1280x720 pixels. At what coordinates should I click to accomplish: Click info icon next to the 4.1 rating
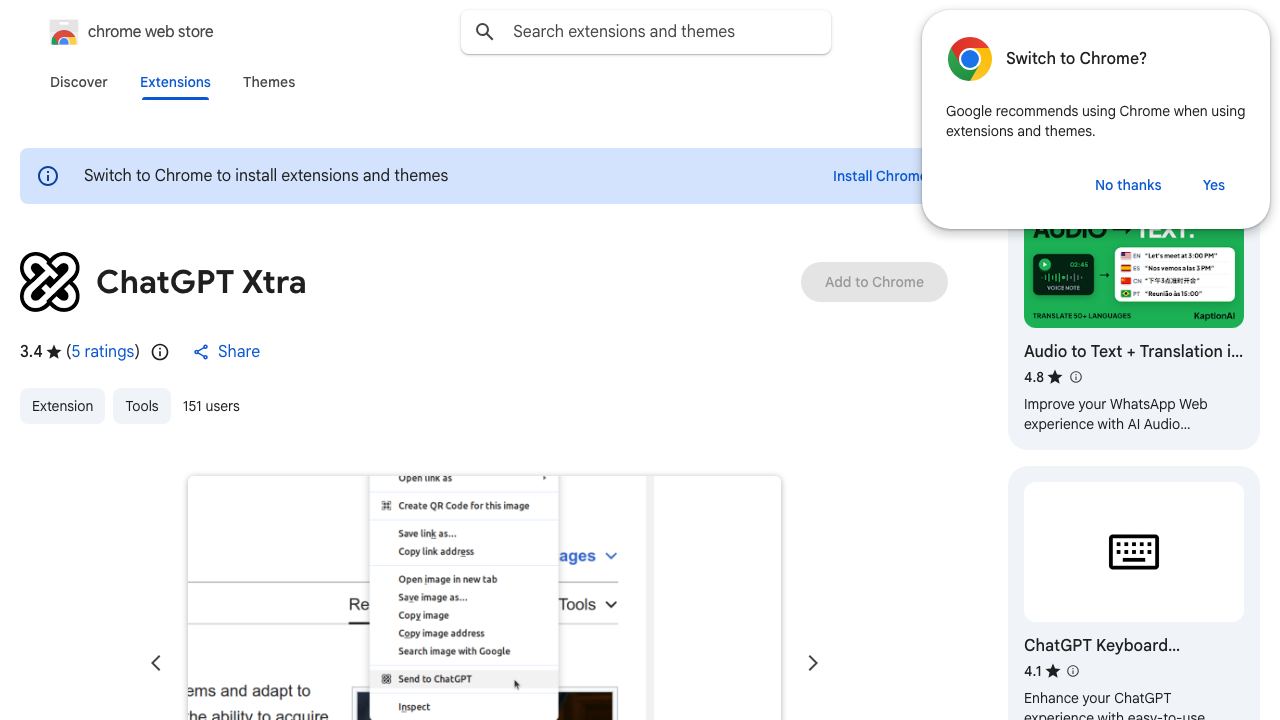1073,671
